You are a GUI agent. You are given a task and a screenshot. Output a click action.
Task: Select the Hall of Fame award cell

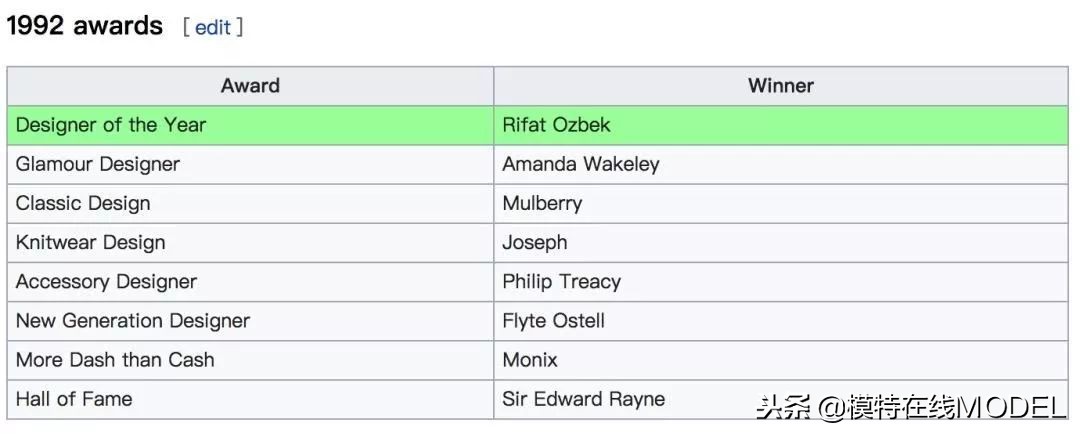click(x=74, y=398)
